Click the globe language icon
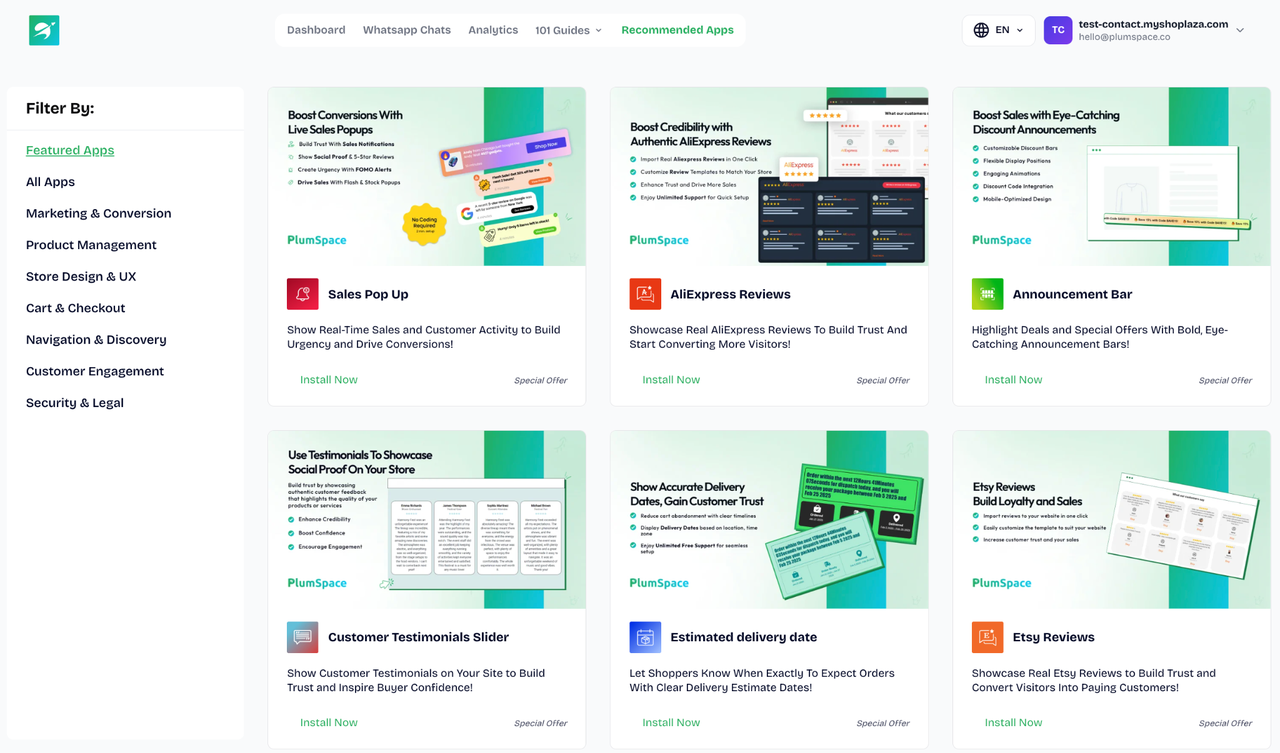 click(981, 30)
